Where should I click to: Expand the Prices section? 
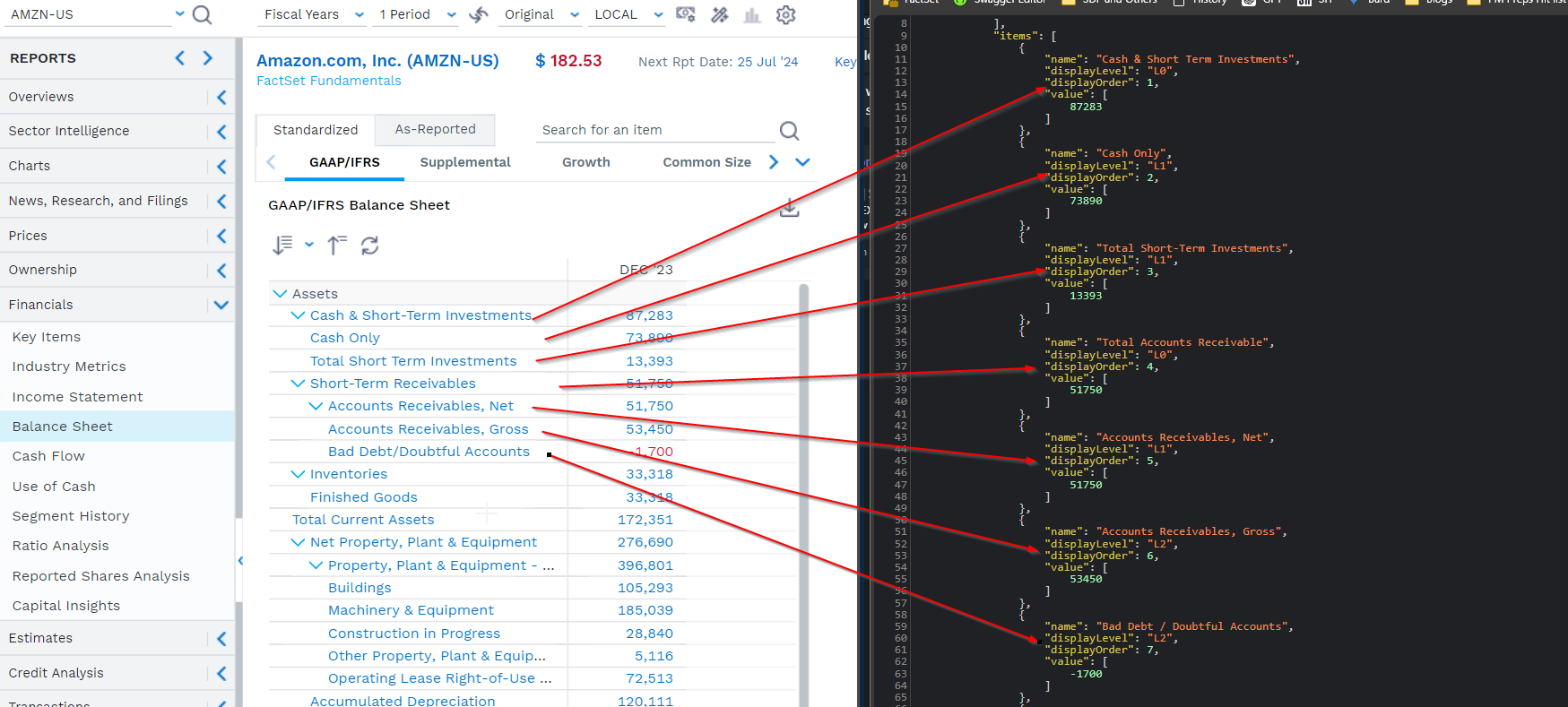221,236
